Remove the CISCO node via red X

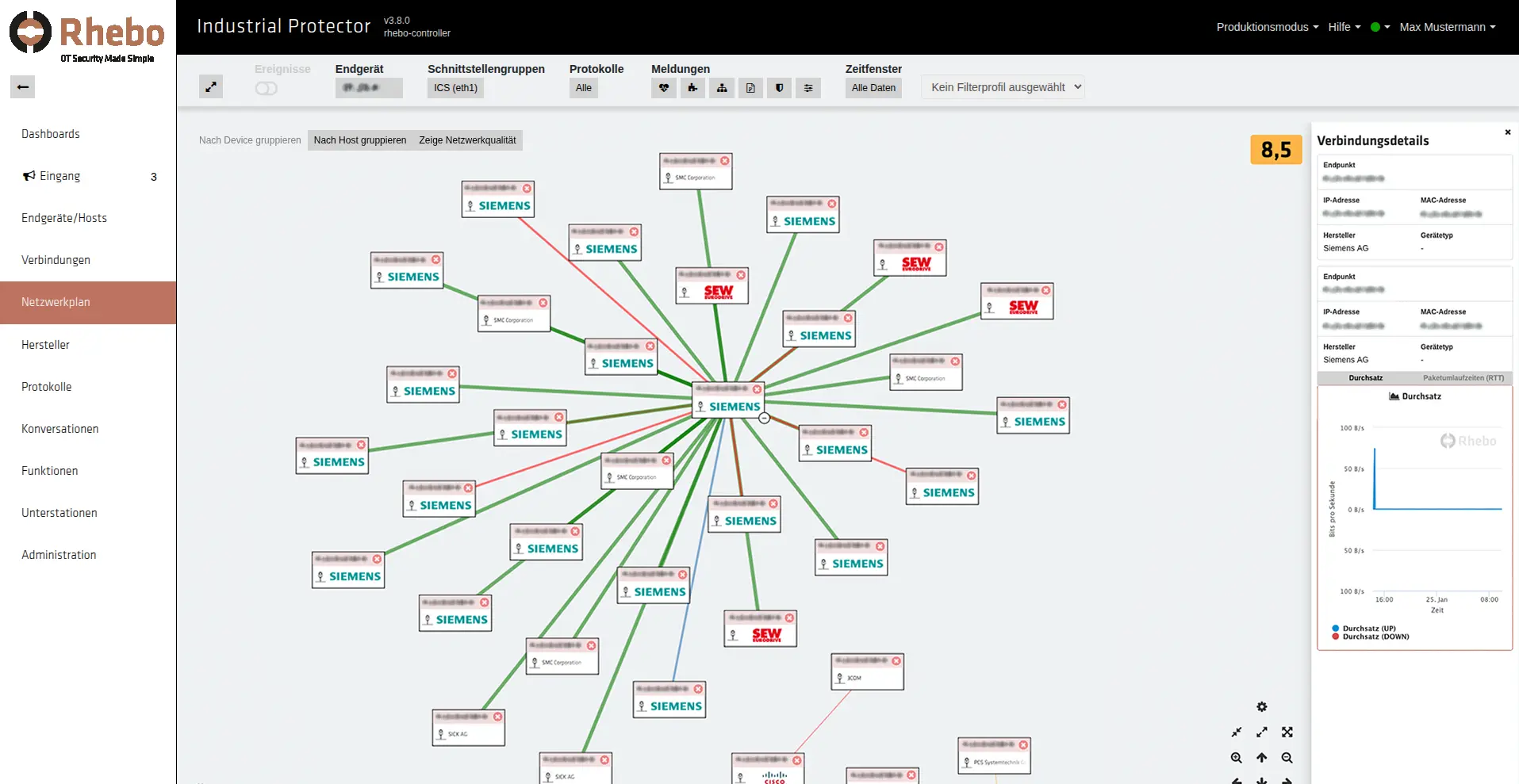[x=797, y=760]
